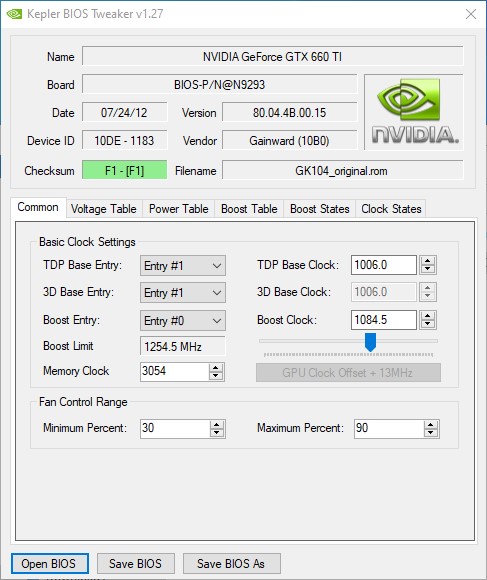
Task: Decrease TDP Base Clock with down arrow
Action: [428, 269]
